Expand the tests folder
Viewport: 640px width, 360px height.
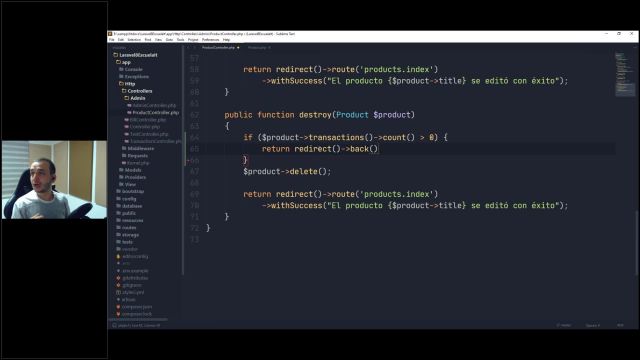pos(125,242)
